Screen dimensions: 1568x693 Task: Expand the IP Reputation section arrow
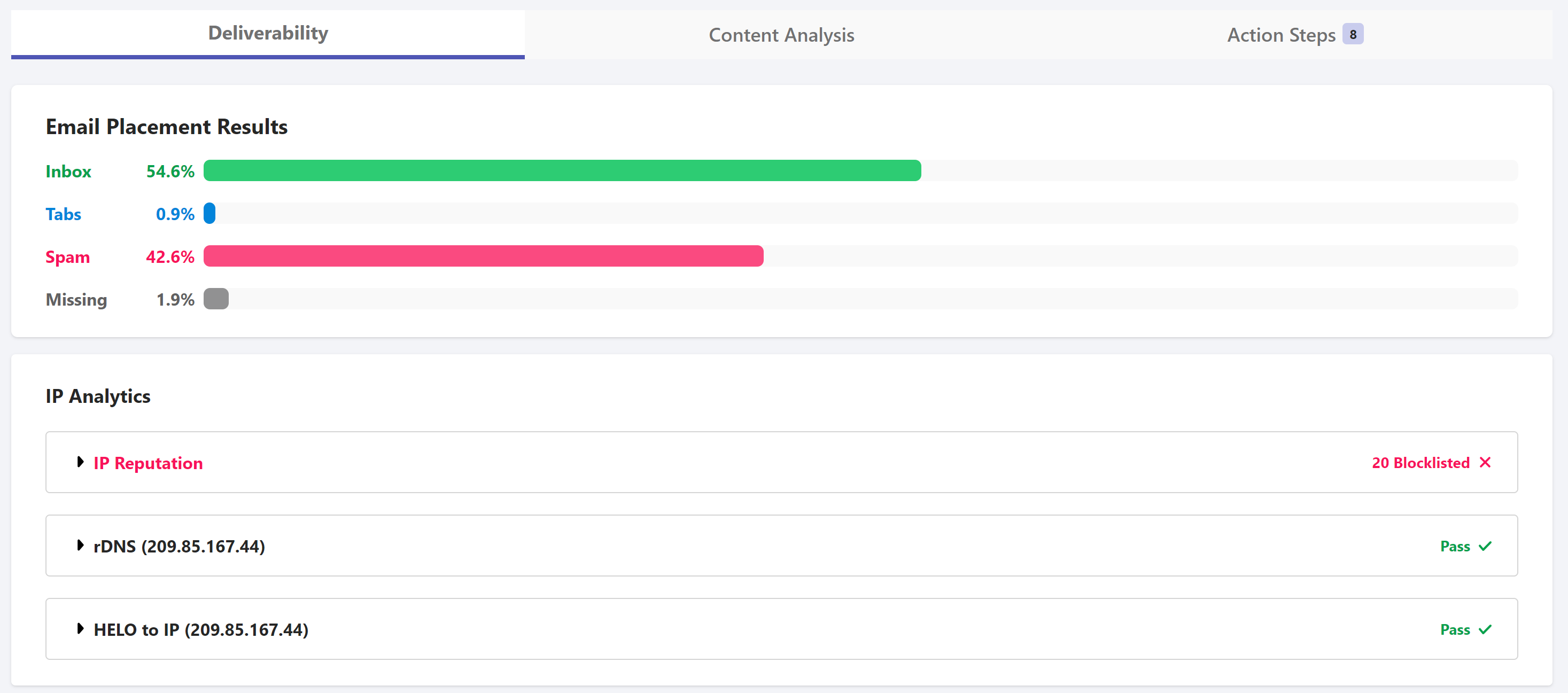coord(80,462)
